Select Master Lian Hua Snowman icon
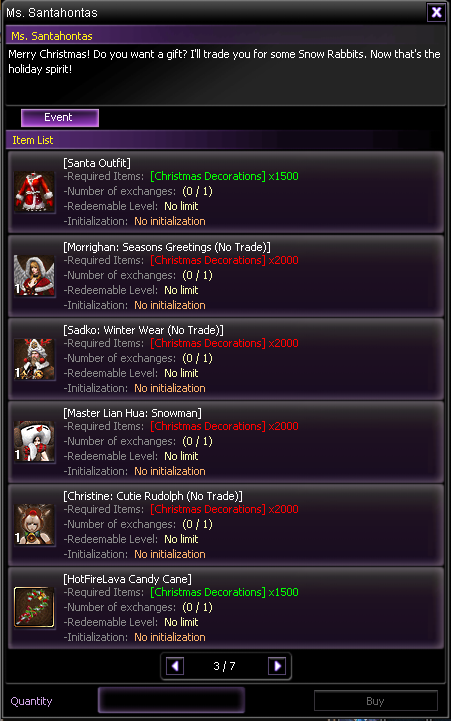Screen dimensions: 451x721 34,441
